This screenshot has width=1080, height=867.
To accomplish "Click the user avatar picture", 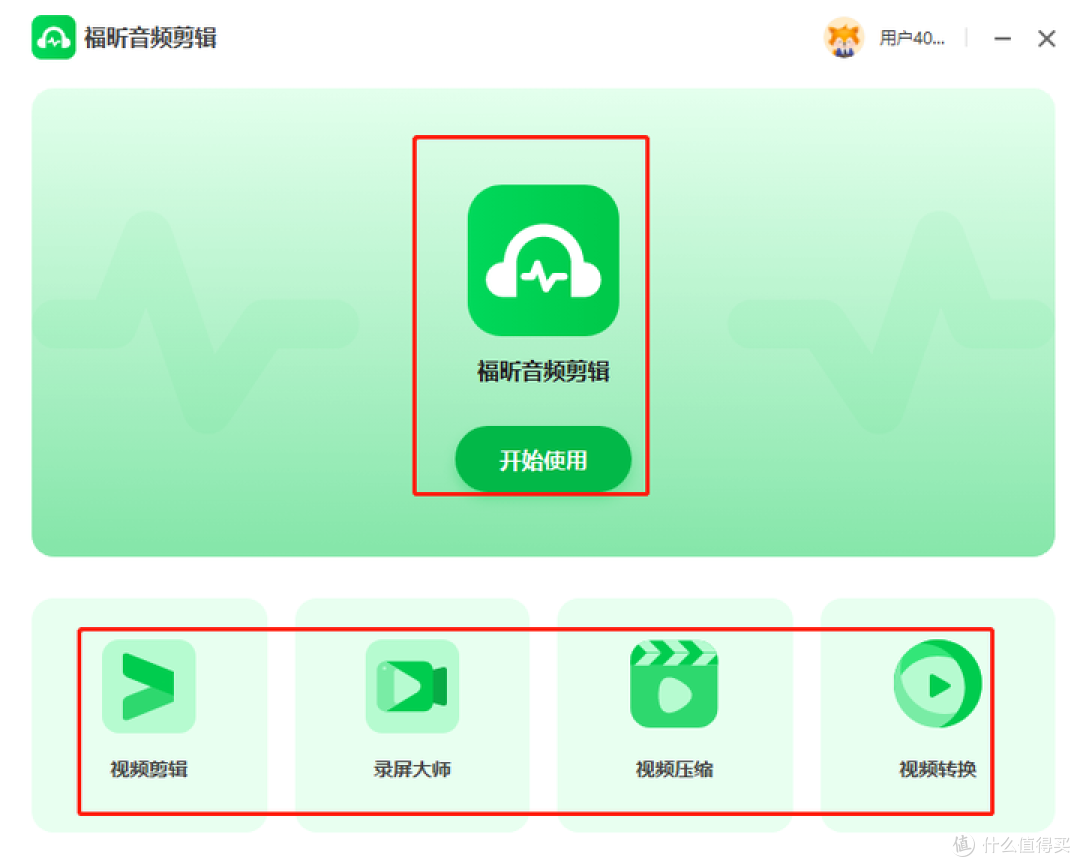I will tap(844, 38).
